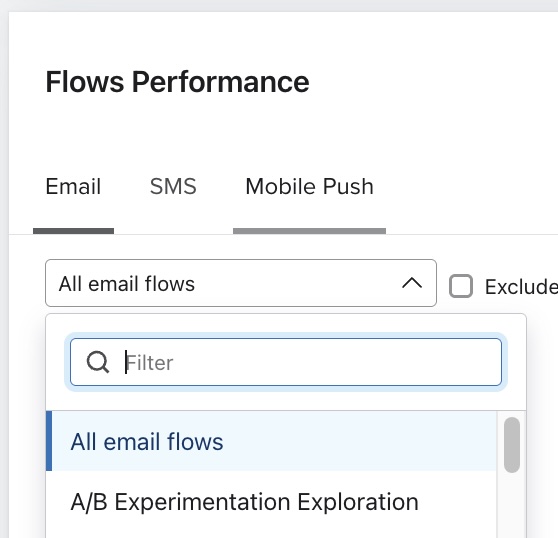
Task: Select the Mobile Push tab
Action: pos(309,186)
